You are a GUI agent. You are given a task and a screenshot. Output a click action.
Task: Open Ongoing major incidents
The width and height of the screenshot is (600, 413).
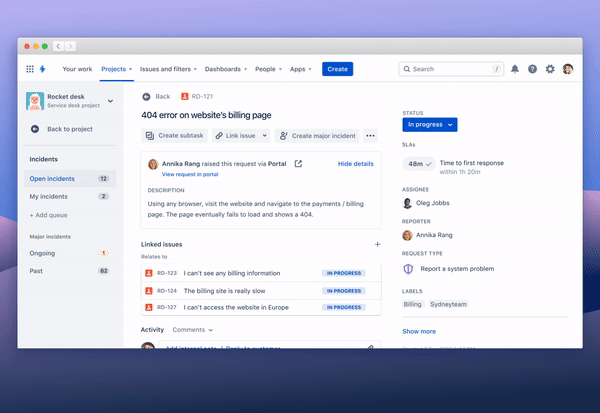70,253
